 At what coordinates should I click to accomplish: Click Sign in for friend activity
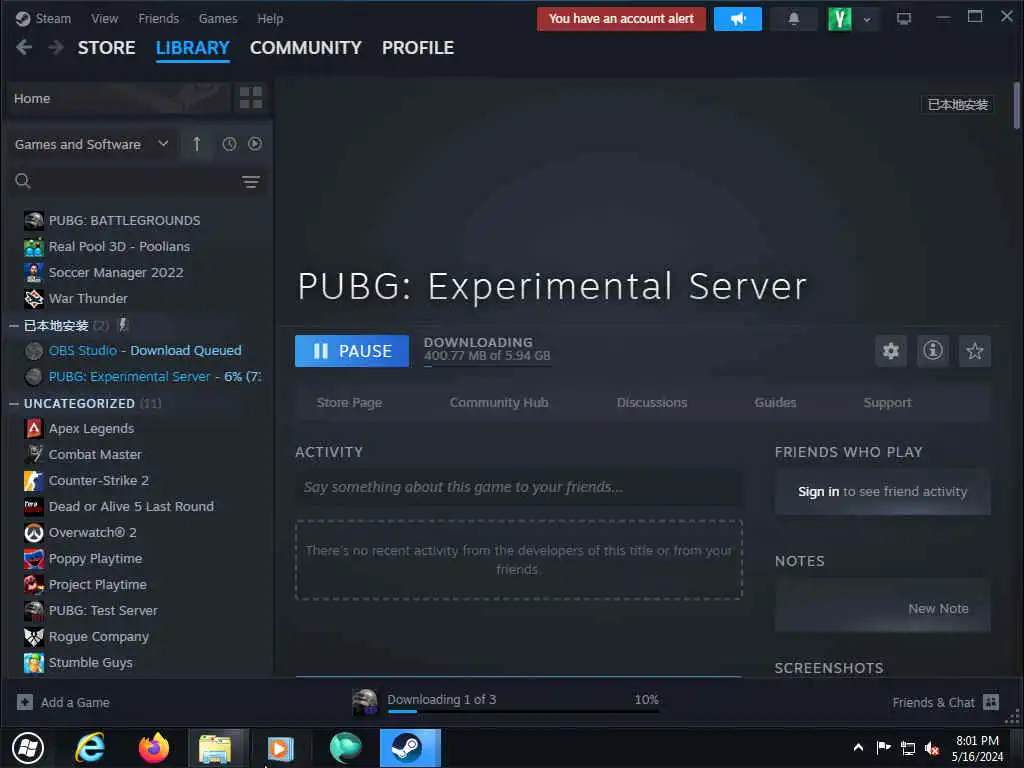coord(818,492)
